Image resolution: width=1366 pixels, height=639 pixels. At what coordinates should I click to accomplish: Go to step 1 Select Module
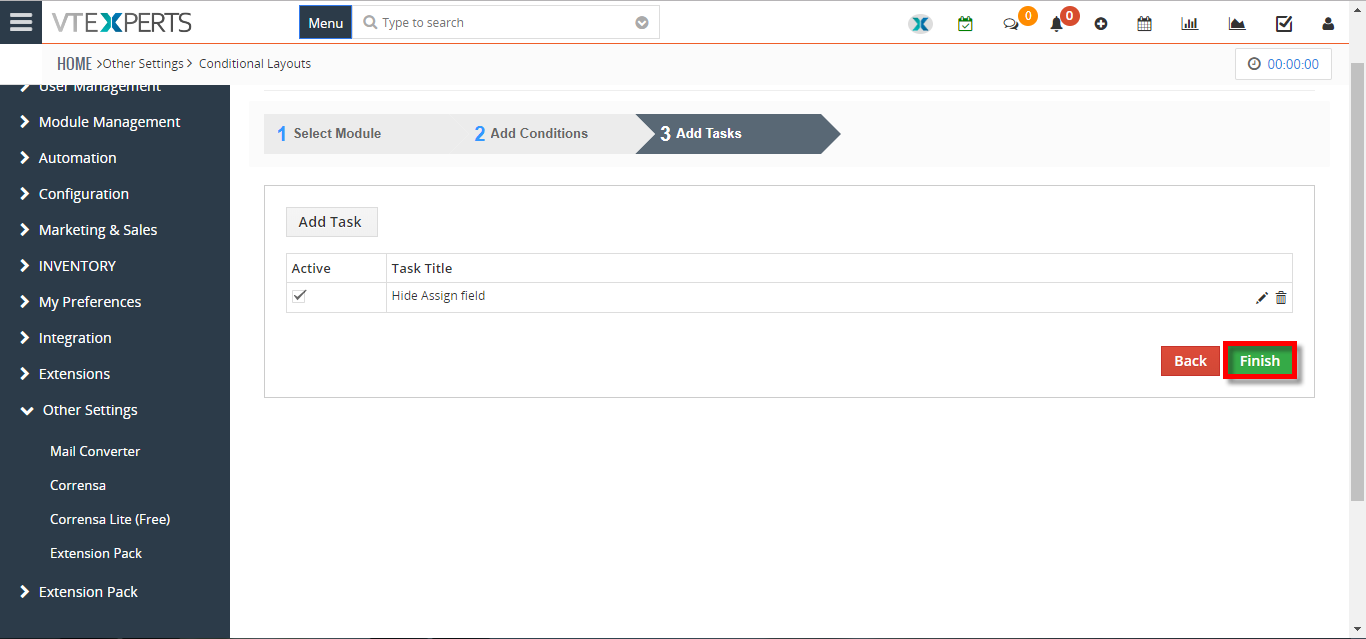pyautogui.click(x=329, y=133)
